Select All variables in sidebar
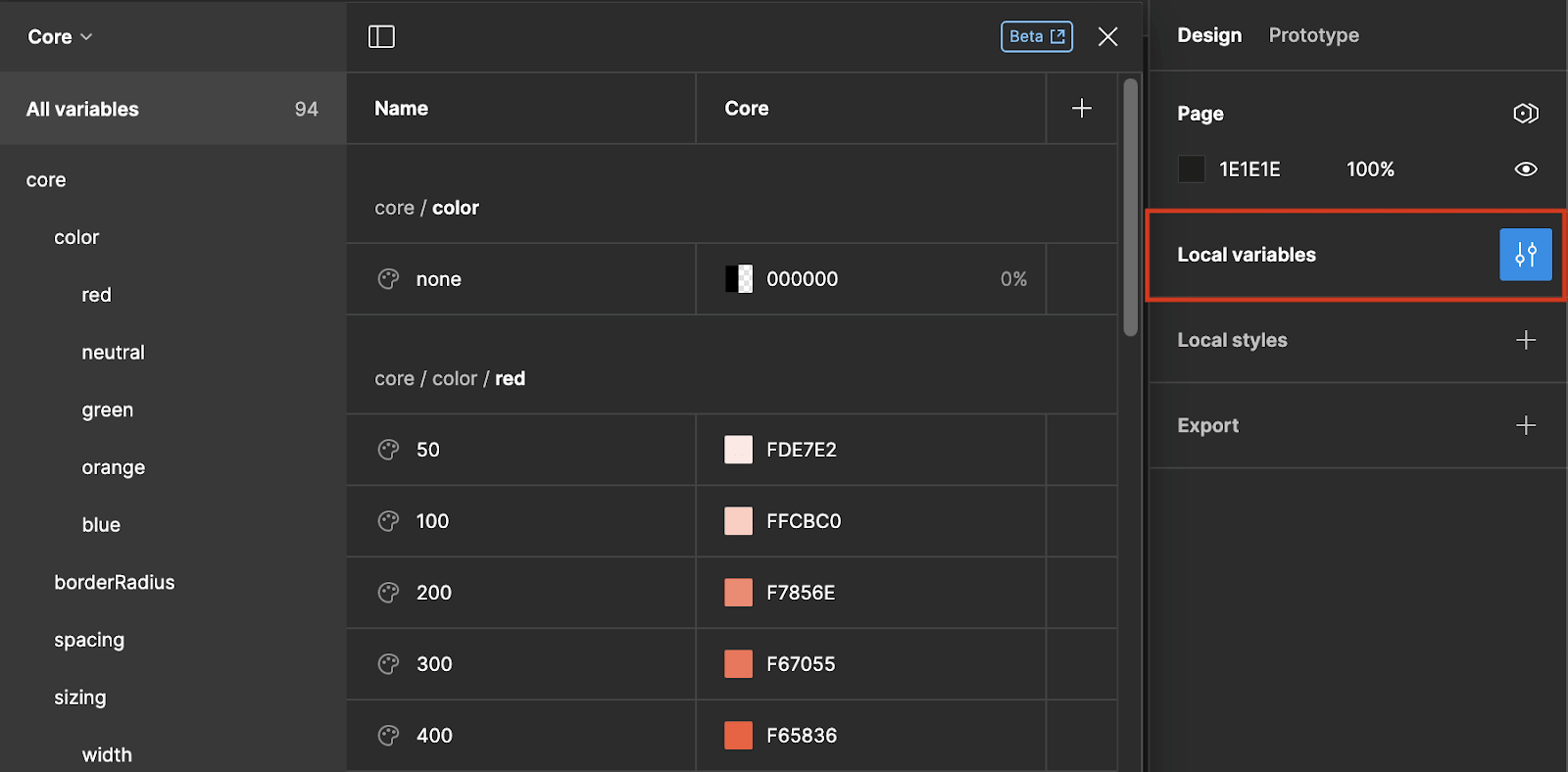 [172, 109]
